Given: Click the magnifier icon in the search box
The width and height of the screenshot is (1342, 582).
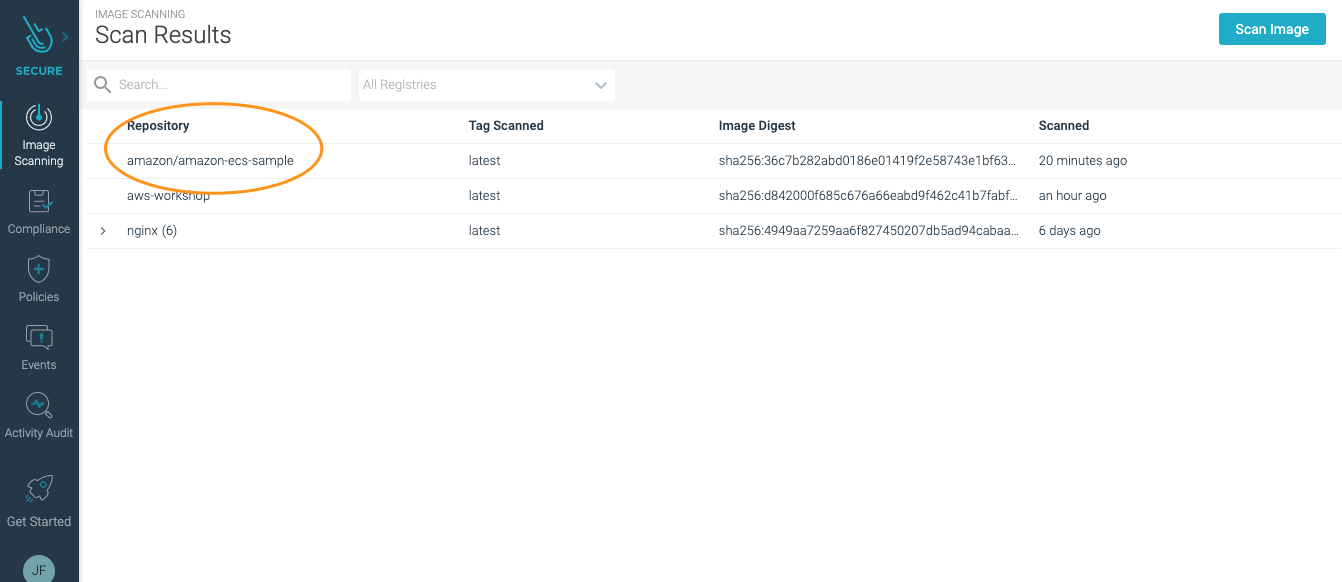Looking at the screenshot, I should (x=102, y=85).
